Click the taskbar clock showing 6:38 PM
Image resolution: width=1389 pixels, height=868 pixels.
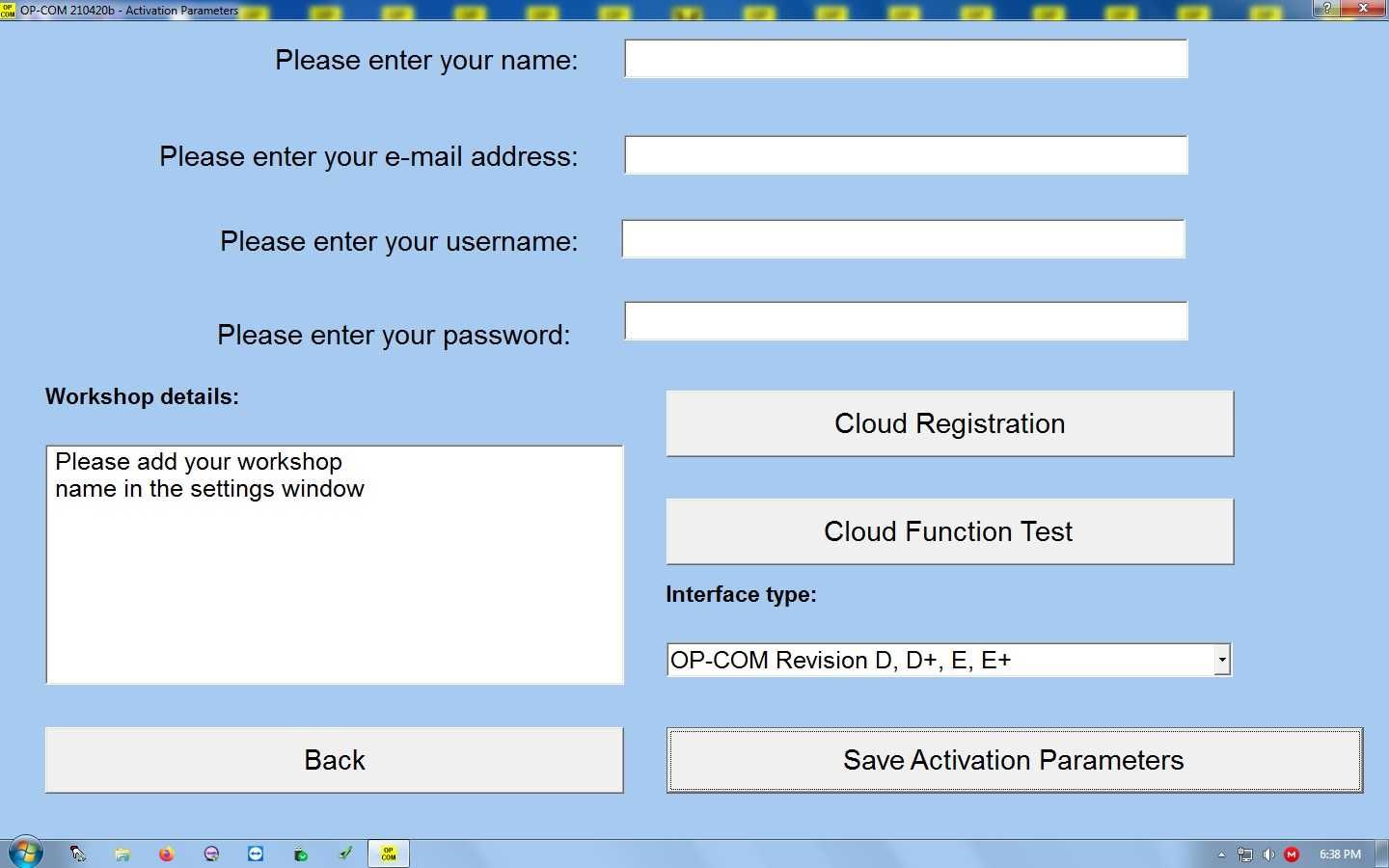1340,854
